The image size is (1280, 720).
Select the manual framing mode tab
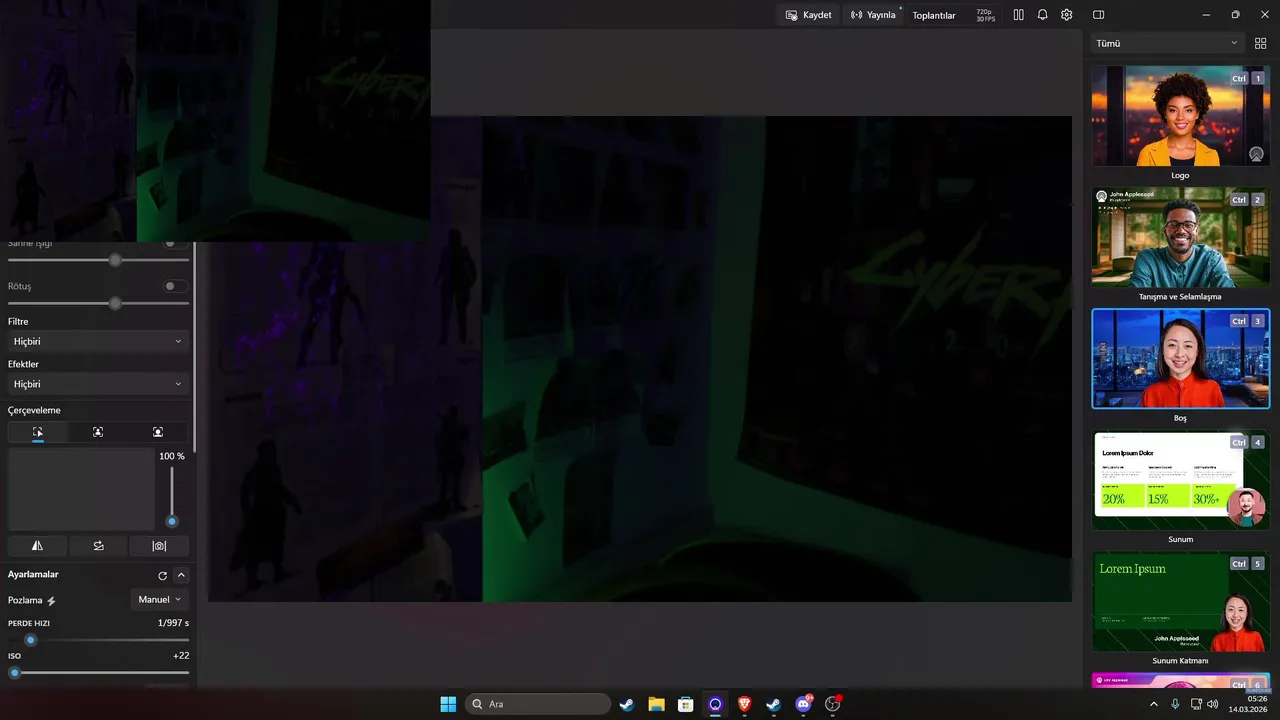(38, 432)
